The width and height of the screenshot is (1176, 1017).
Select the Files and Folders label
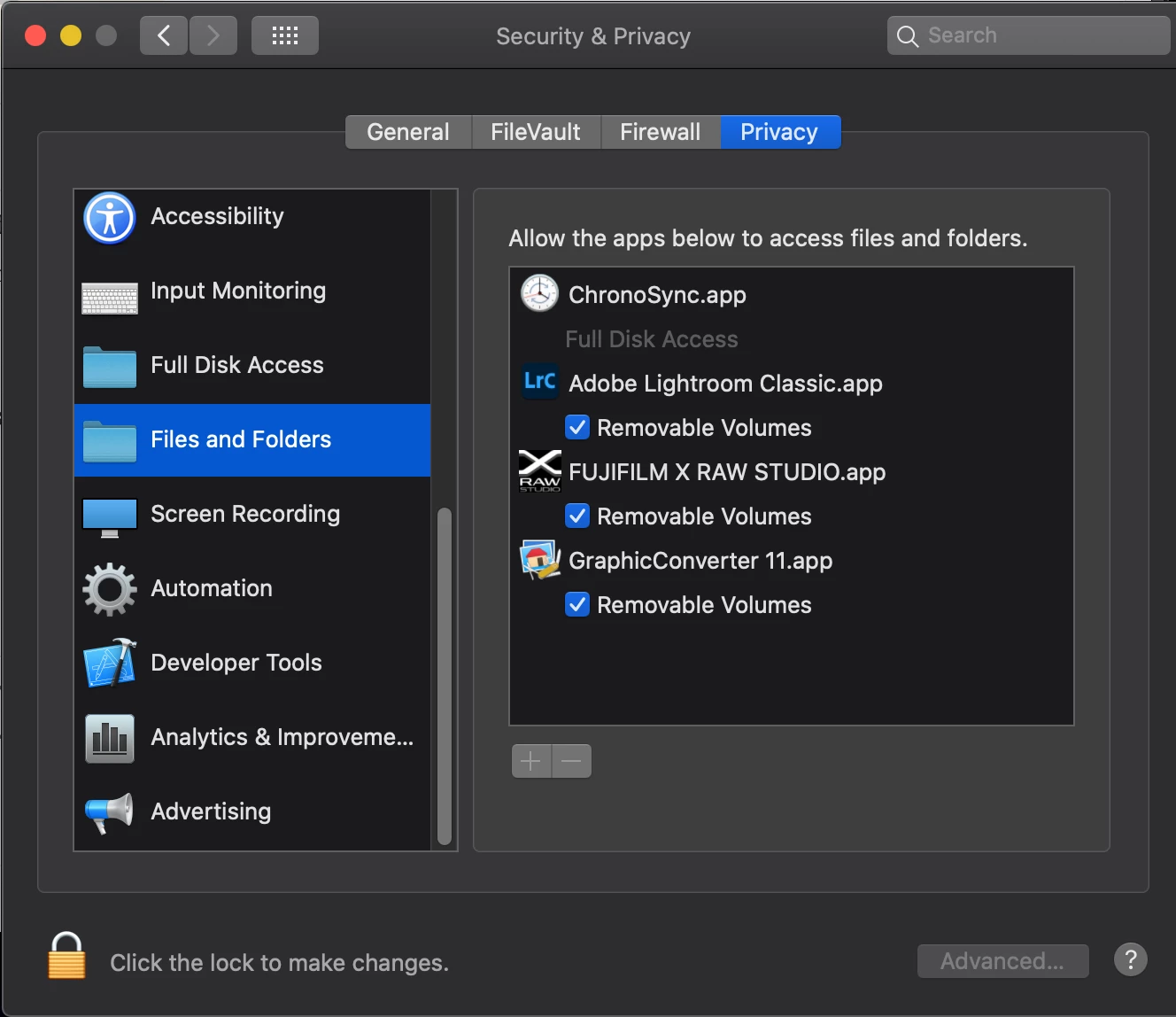coord(241,439)
